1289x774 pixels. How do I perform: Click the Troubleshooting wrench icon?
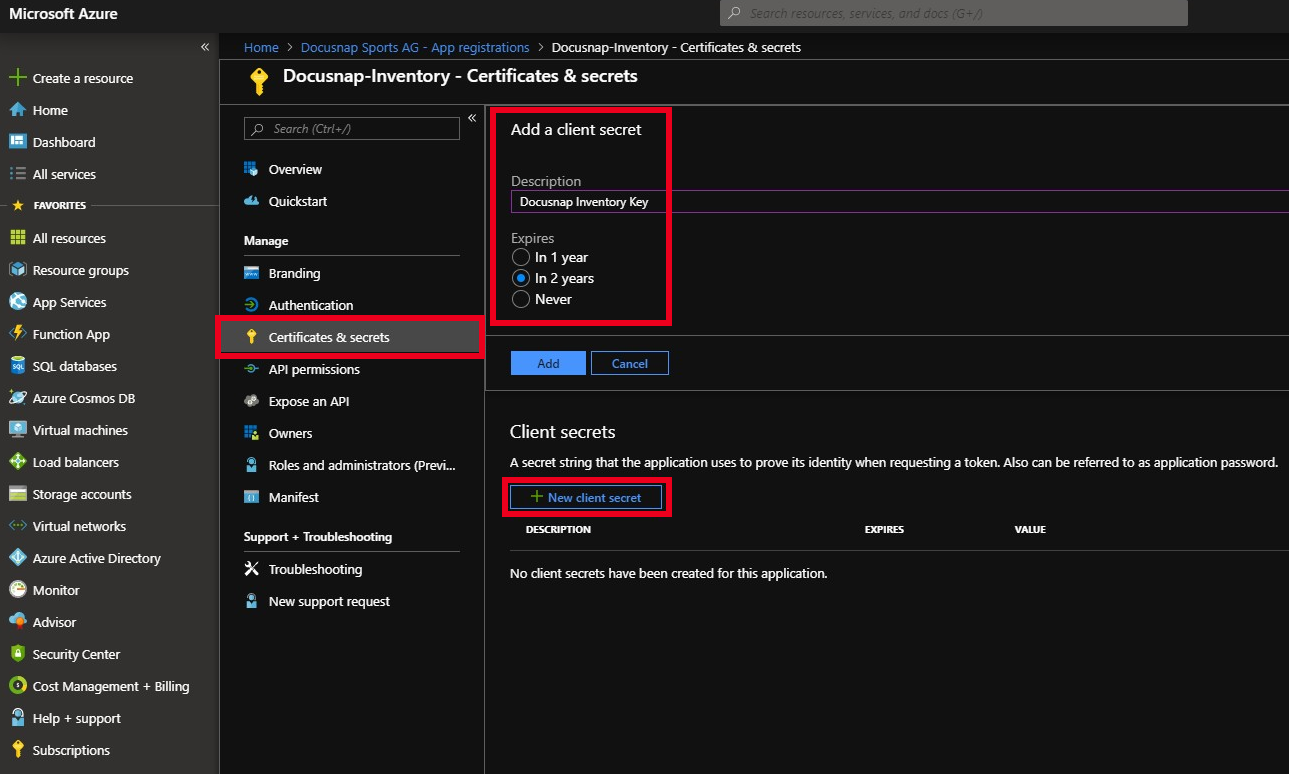(251, 569)
